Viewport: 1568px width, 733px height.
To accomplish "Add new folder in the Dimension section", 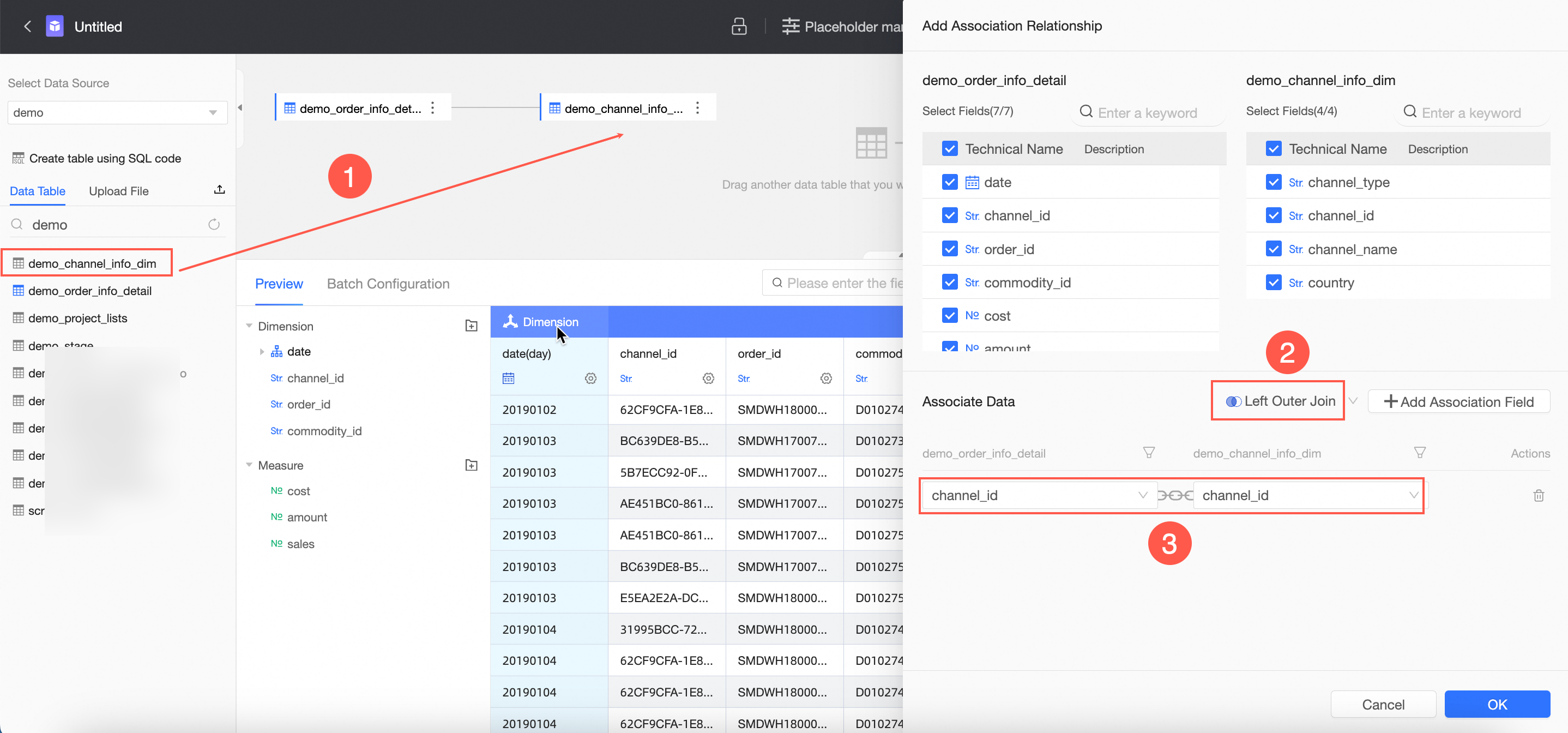I will point(471,326).
